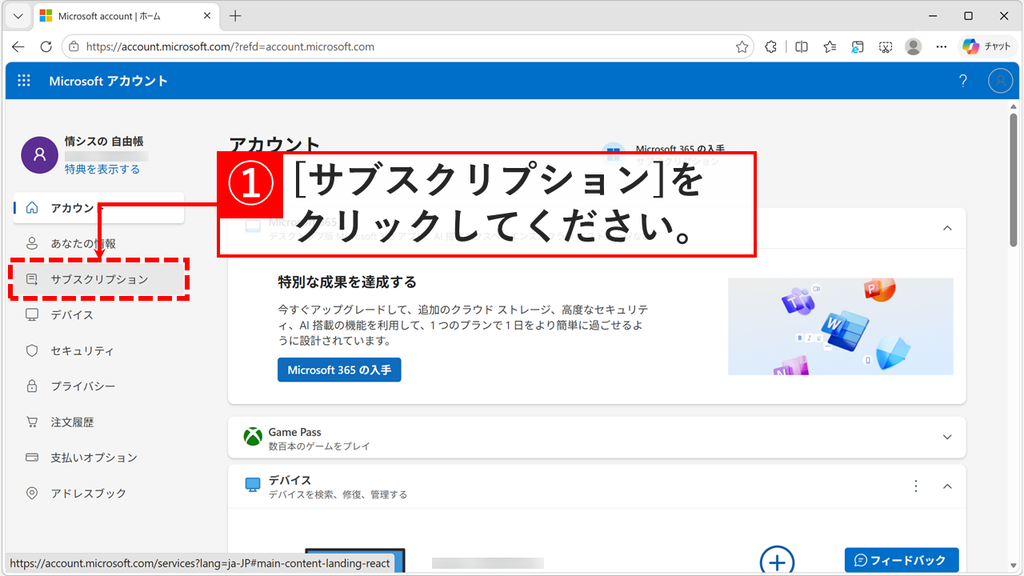The image size is (1024, 576).
Task: Open device card more options menu
Action: pos(916,486)
